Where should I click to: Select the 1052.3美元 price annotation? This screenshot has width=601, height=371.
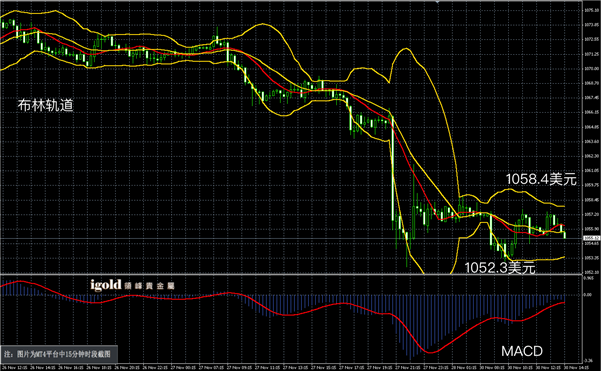[500, 268]
